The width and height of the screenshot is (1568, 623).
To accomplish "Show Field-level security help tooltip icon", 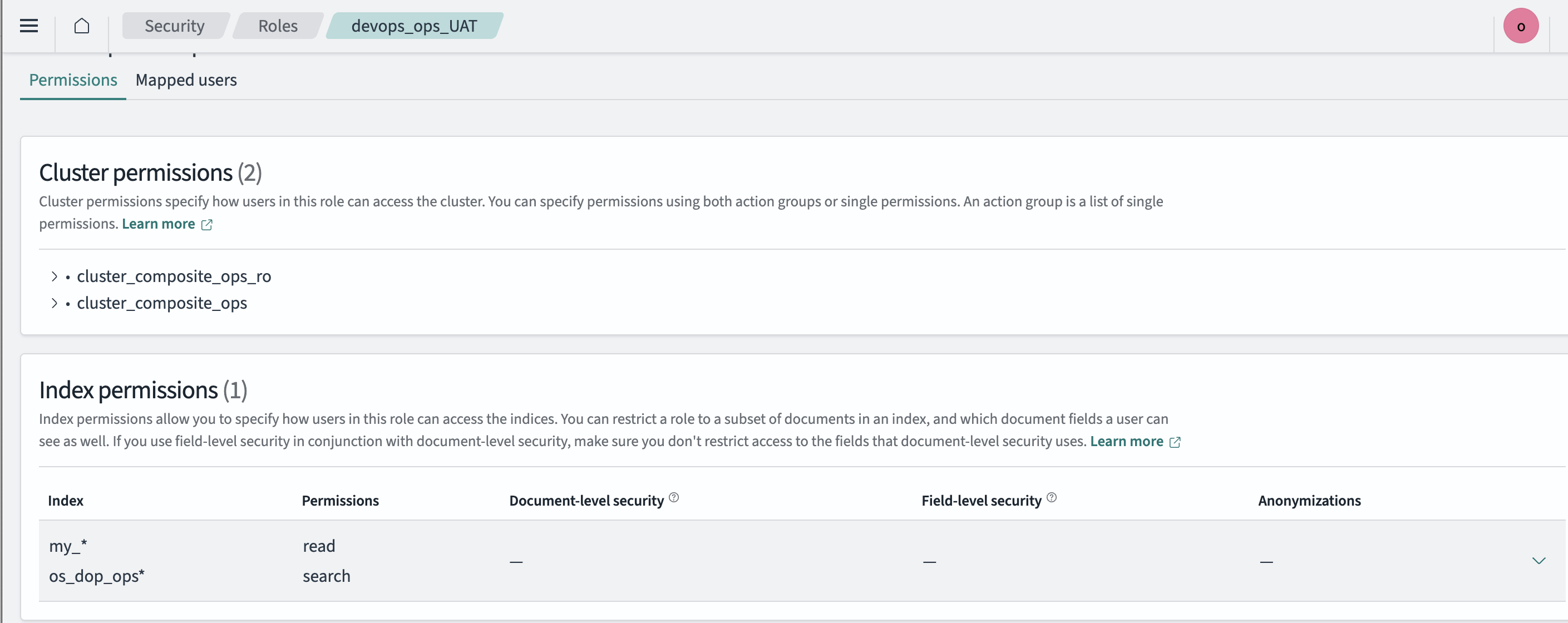I will click(x=1051, y=498).
